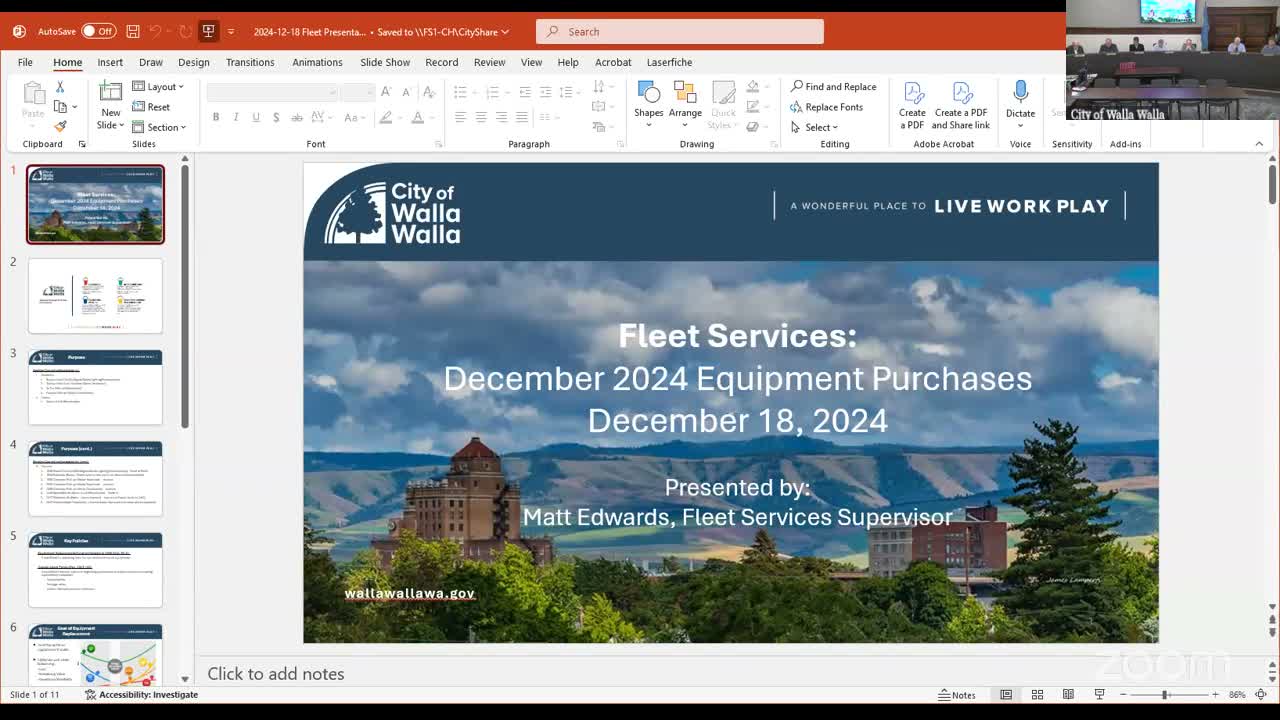Toggle the Notes pane button
The height and width of the screenshot is (720, 1280).
coord(957,695)
